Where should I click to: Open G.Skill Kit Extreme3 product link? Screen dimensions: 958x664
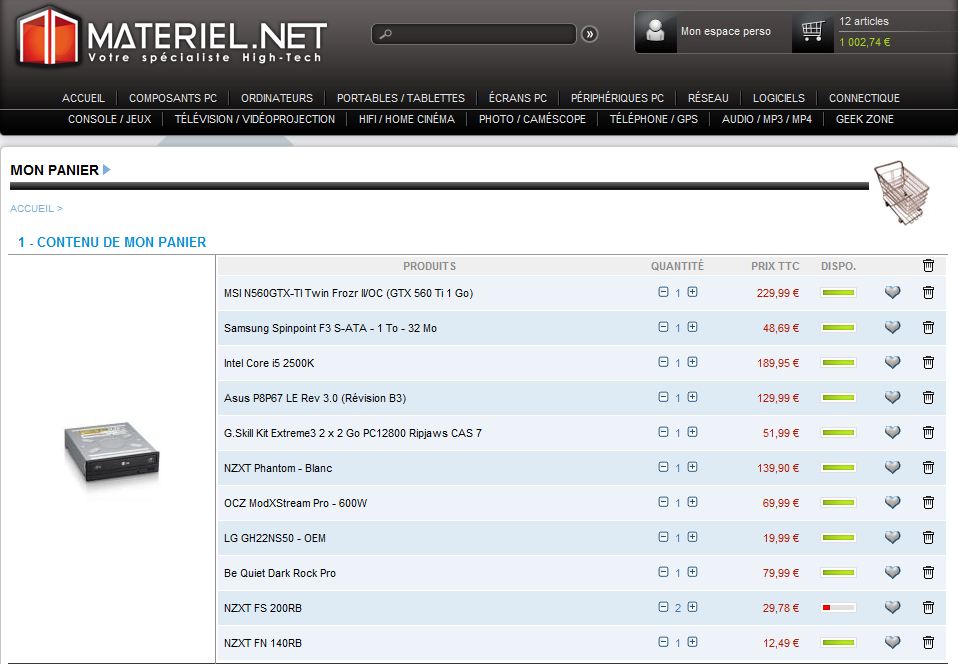(x=353, y=433)
